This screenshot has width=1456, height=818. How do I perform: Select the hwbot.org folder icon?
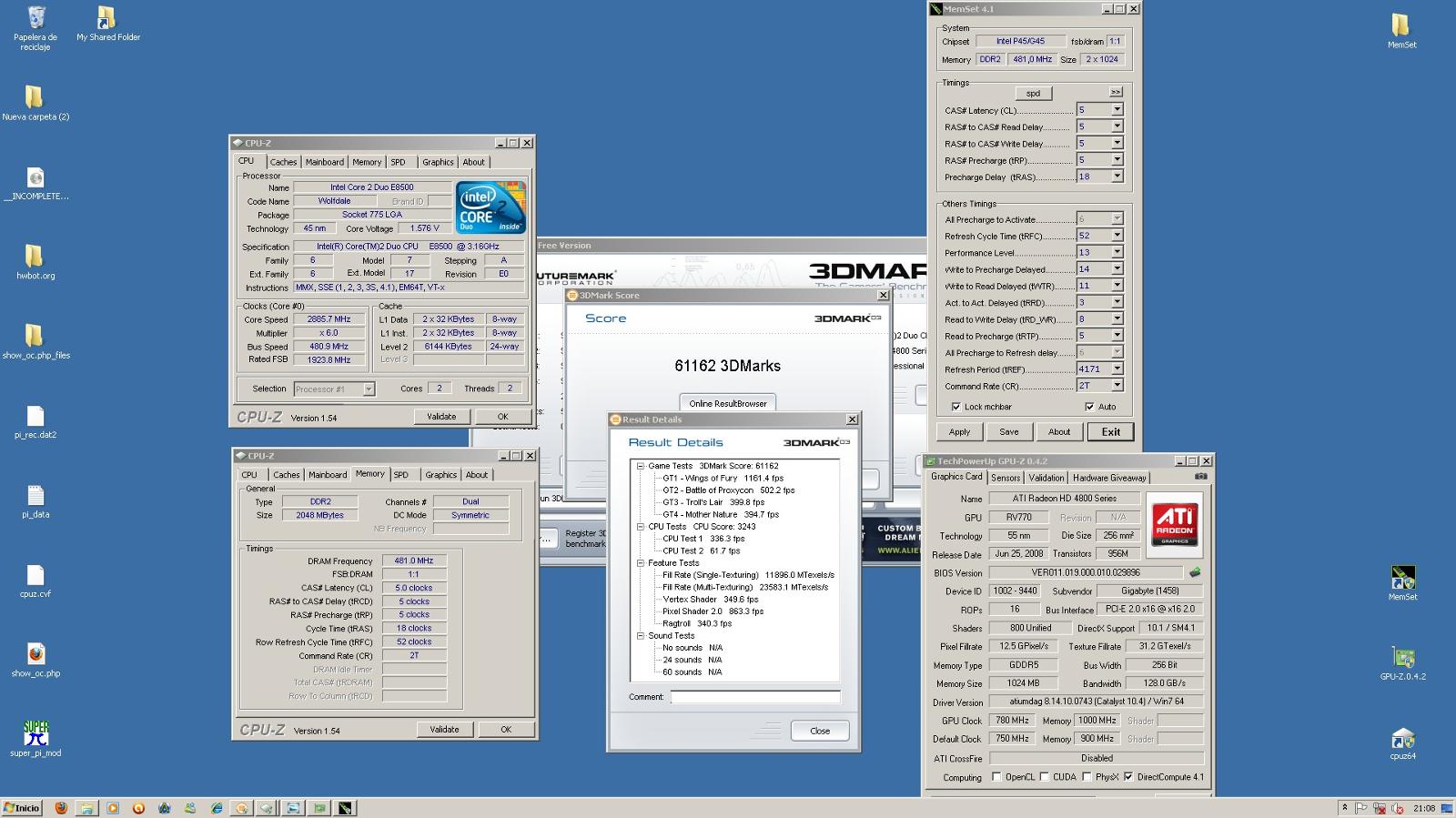pyautogui.click(x=34, y=256)
